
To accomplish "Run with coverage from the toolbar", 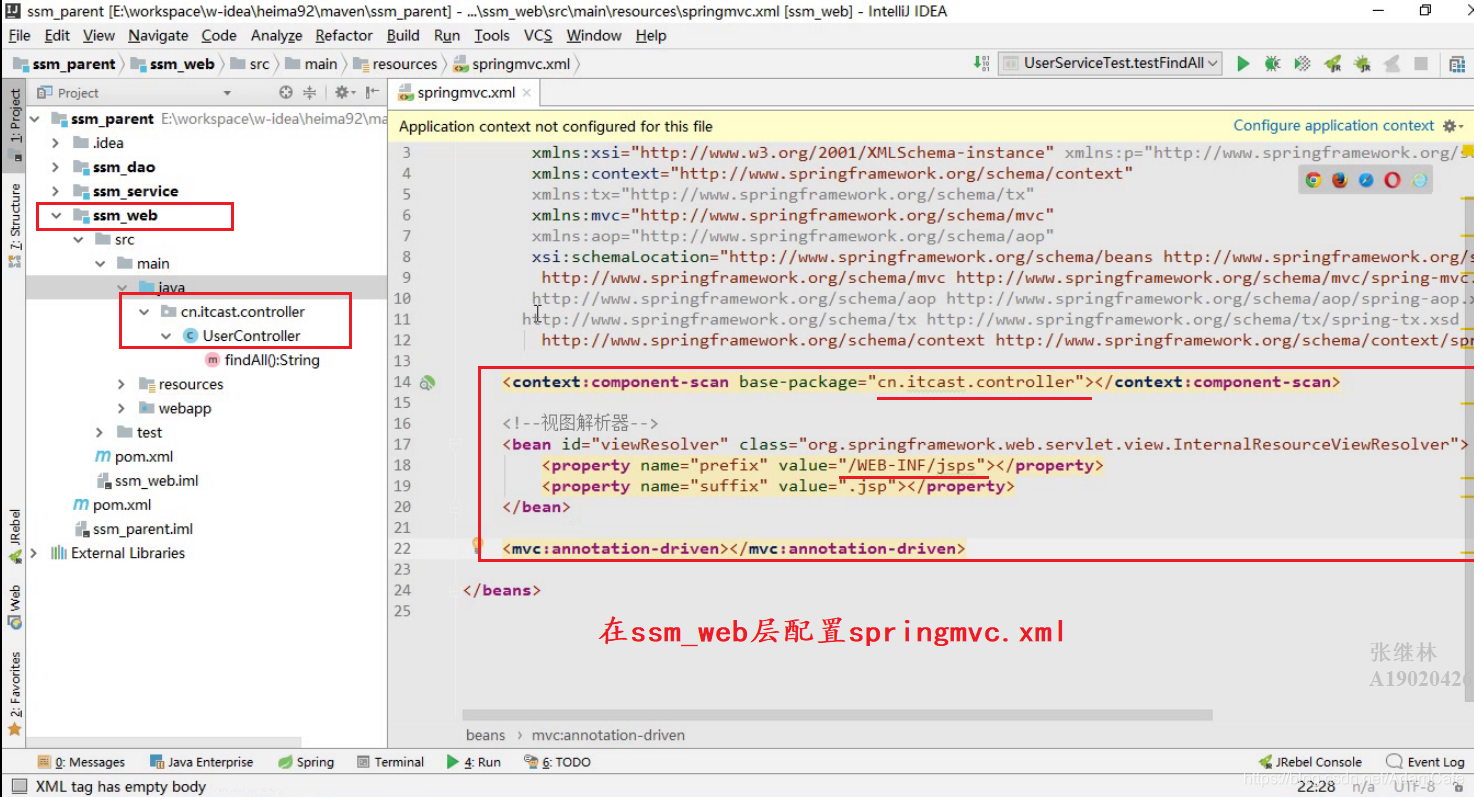I will [1302, 63].
